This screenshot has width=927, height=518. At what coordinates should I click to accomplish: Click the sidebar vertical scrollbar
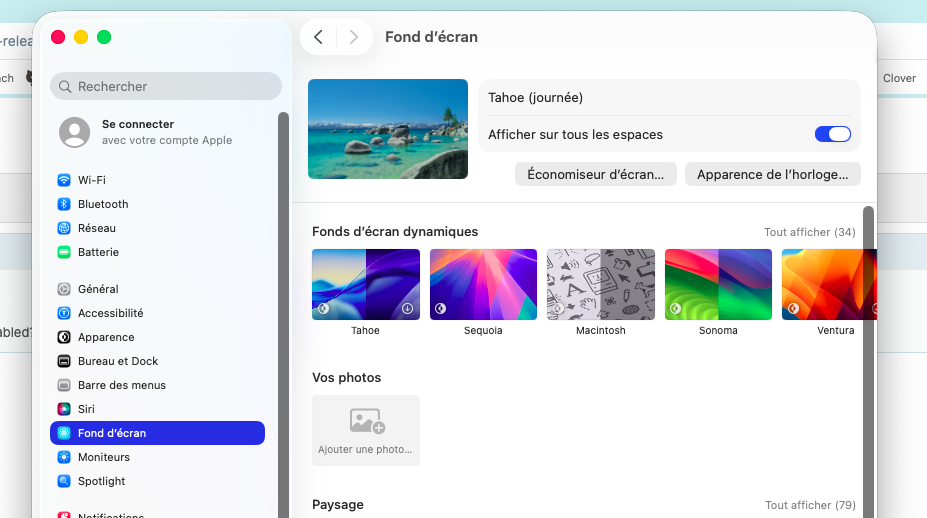(284, 313)
